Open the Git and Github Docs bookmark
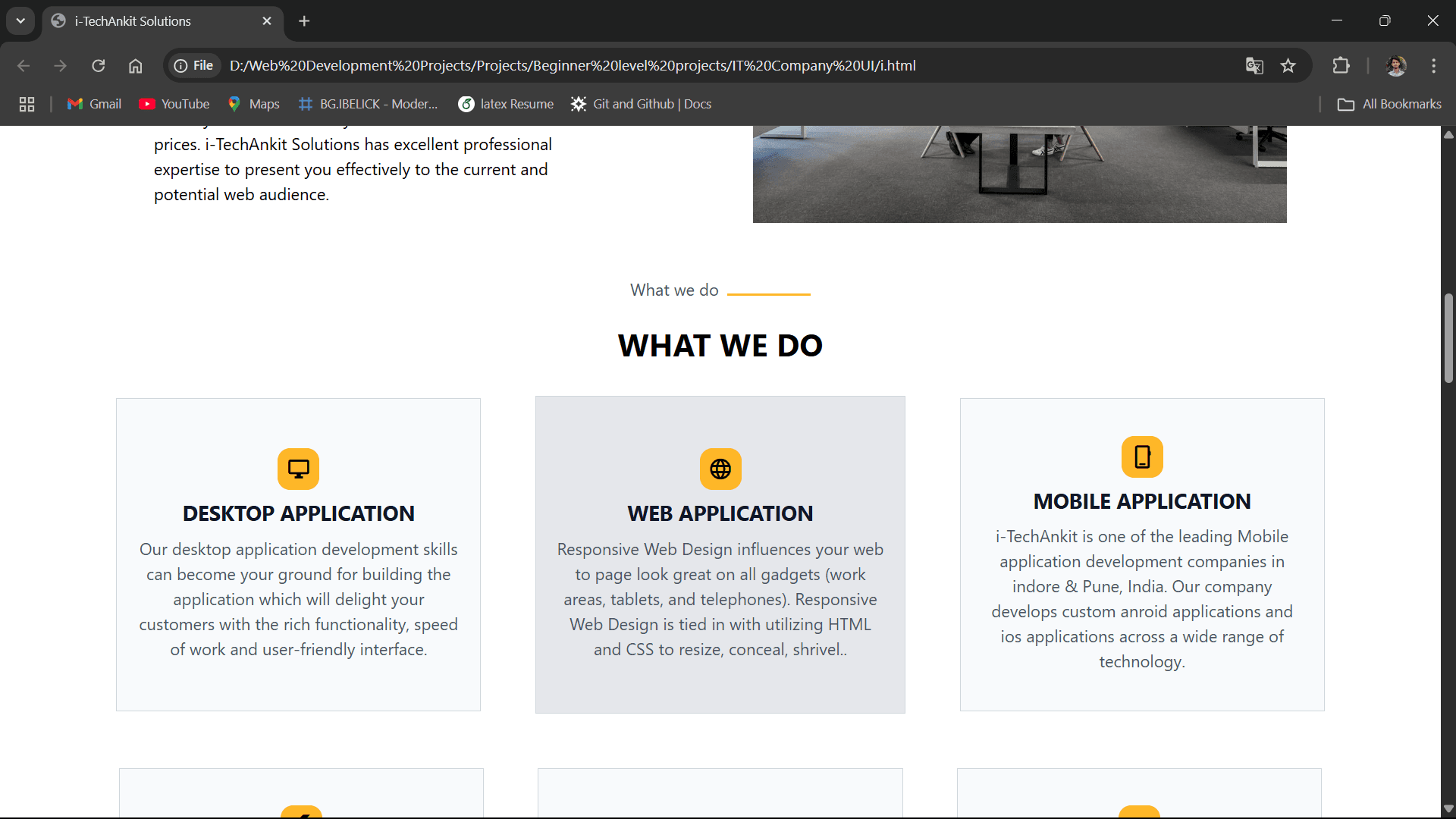Image resolution: width=1456 pixels, height=819 pixels. pyautogui.click(x=642, y=104)
